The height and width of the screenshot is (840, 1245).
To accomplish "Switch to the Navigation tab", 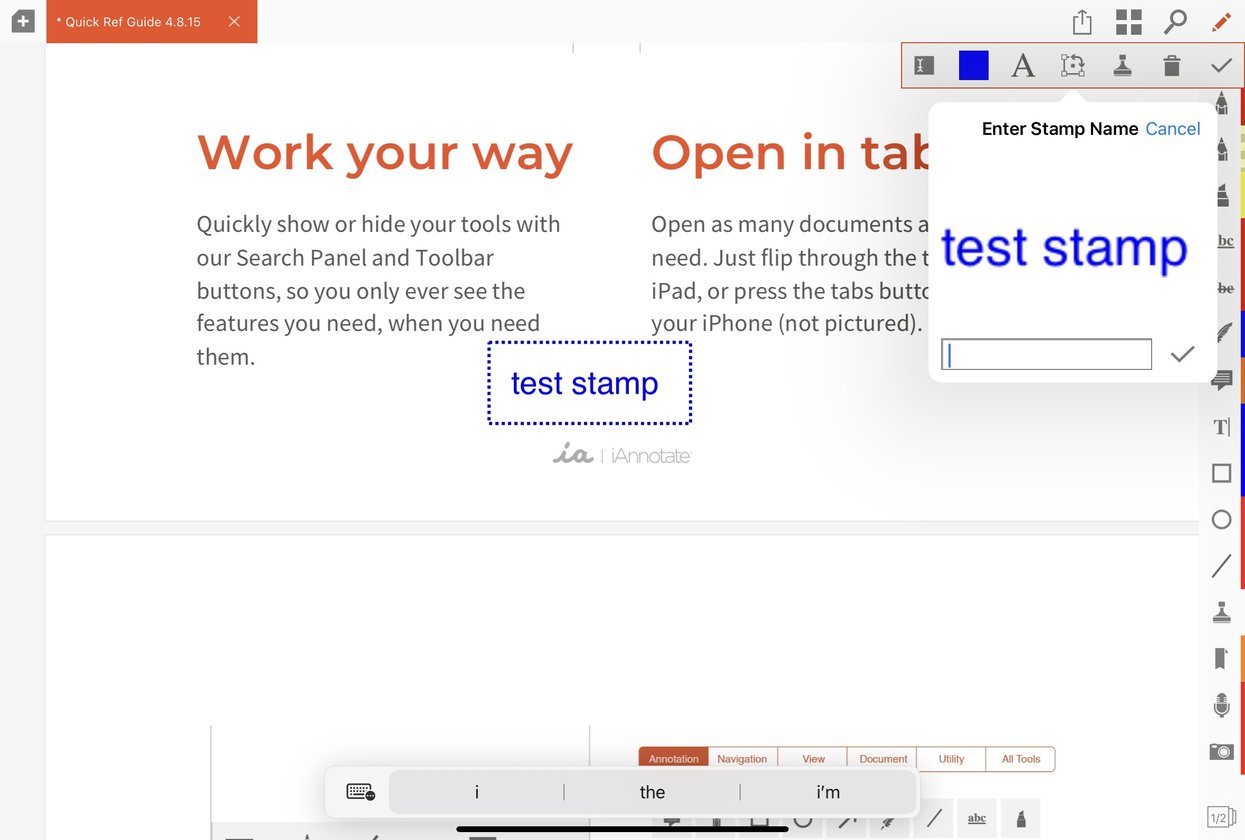I will (741, 758).
